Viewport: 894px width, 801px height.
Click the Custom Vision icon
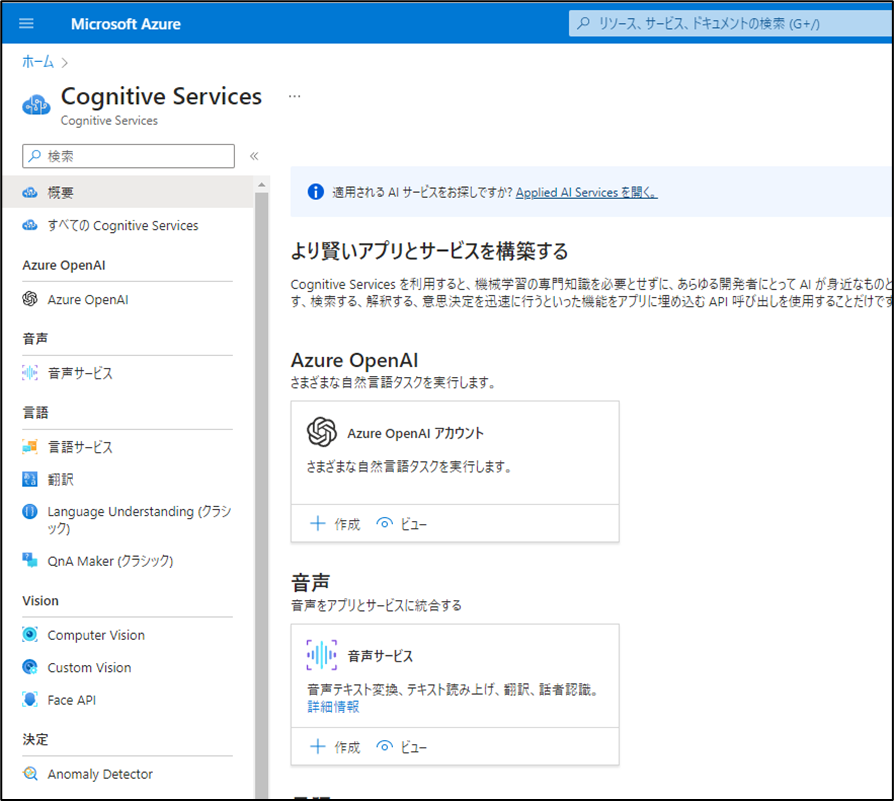(x=30, y=667)
